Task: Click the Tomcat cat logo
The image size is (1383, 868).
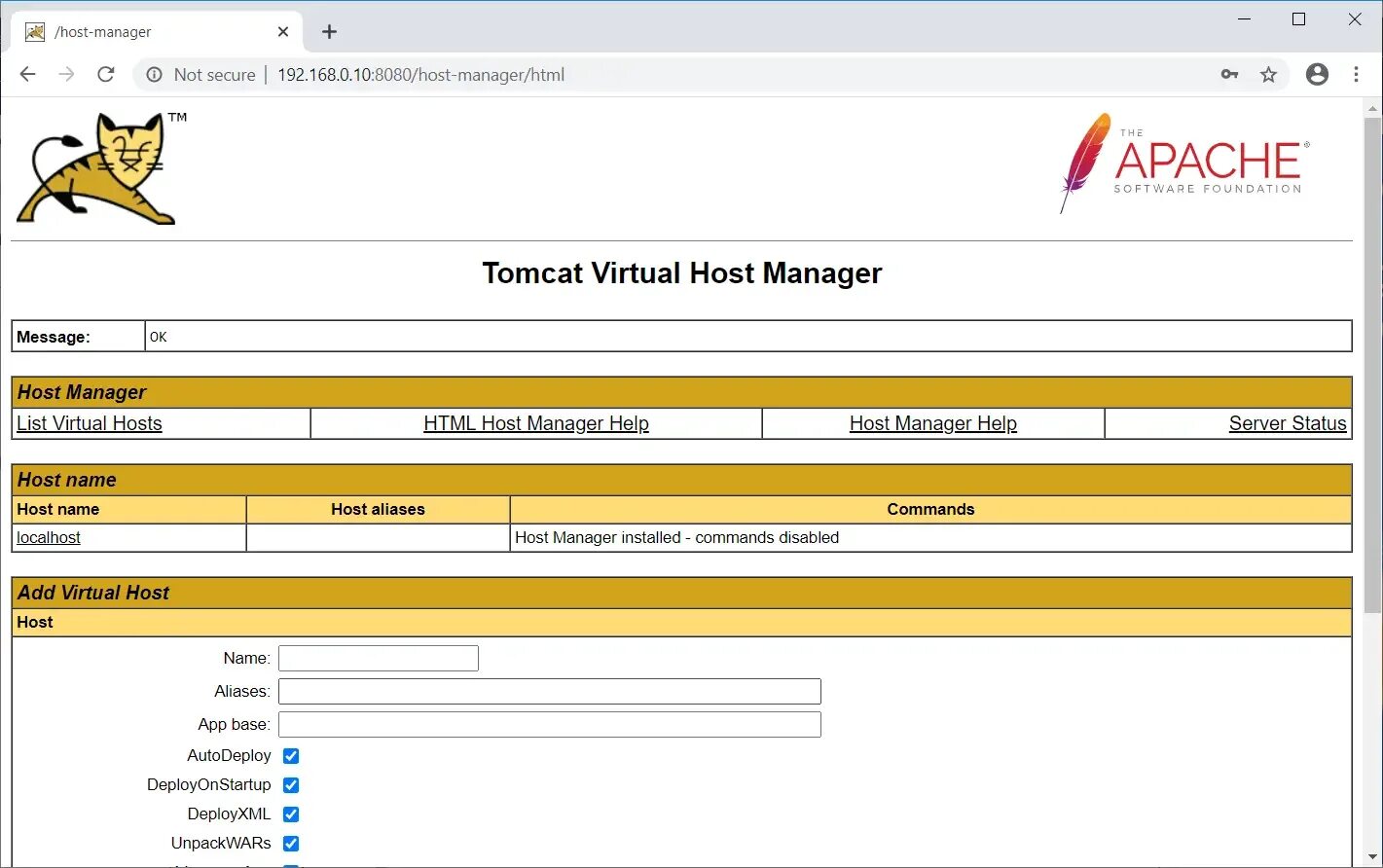Action: (x=101, y=168)
